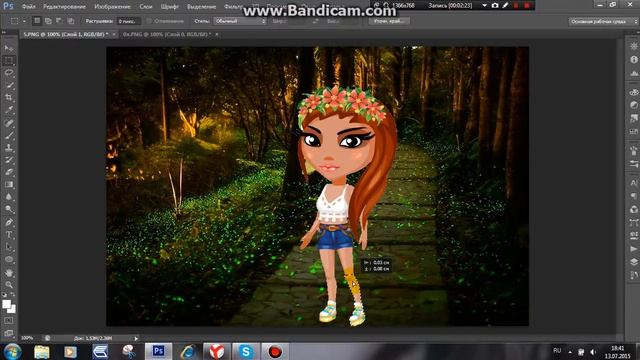This screenshot has width=640, height=360.
Task: Open the Изображение menu
Action: pyautogui.click(x=112, y=7)
